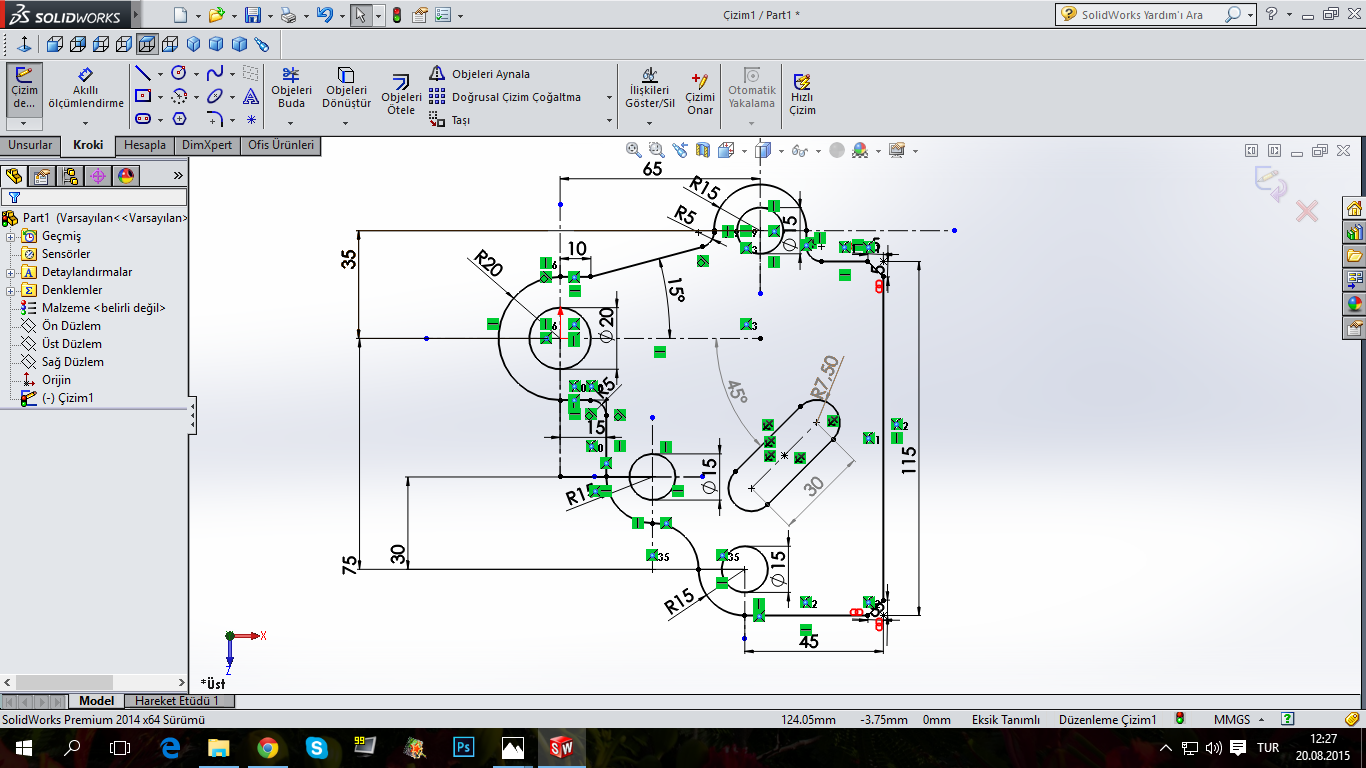Switch to the DimXpert tab
Viewport: 1366px width, 768px height.
[x=207, y=145]
